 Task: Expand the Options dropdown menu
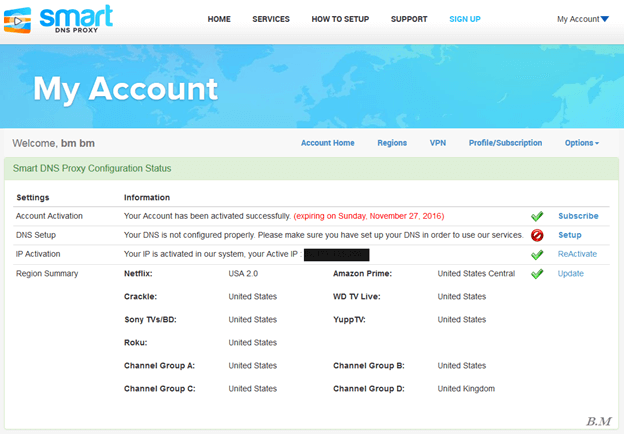coord(581,143)
